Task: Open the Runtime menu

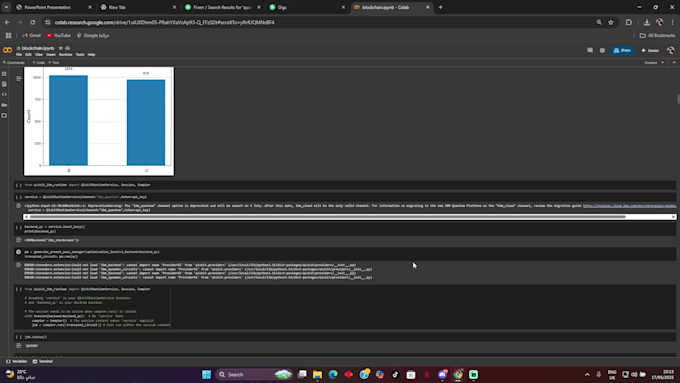Action: (65, 55)
